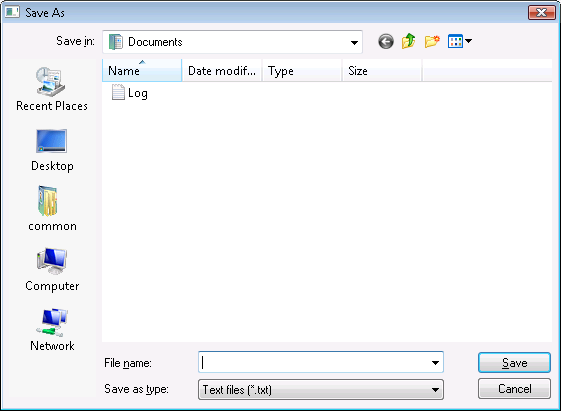Expand Views dropdown arrow

[468, 41]
